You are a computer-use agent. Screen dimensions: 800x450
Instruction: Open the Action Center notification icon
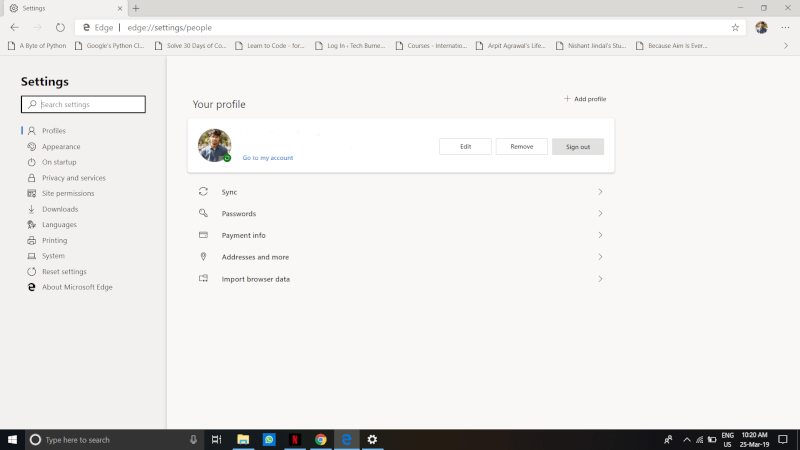pos(783,439)
